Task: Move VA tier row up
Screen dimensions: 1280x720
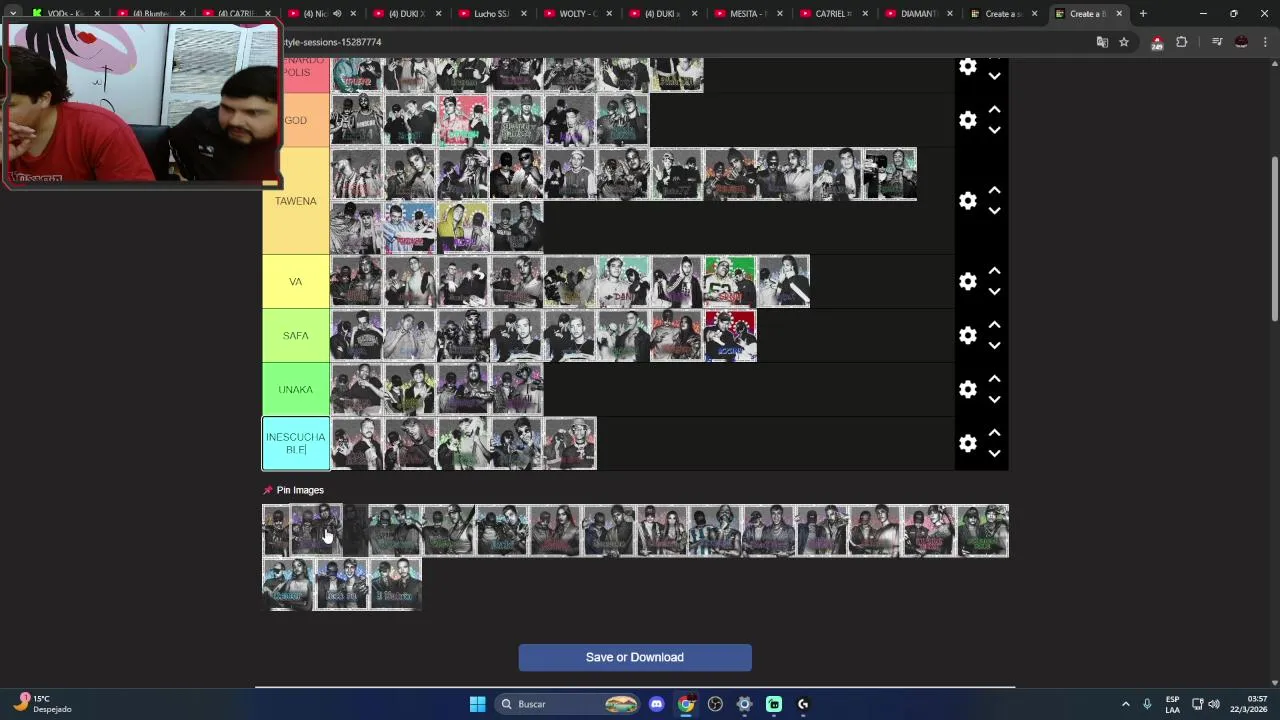Action: point(994,272)
